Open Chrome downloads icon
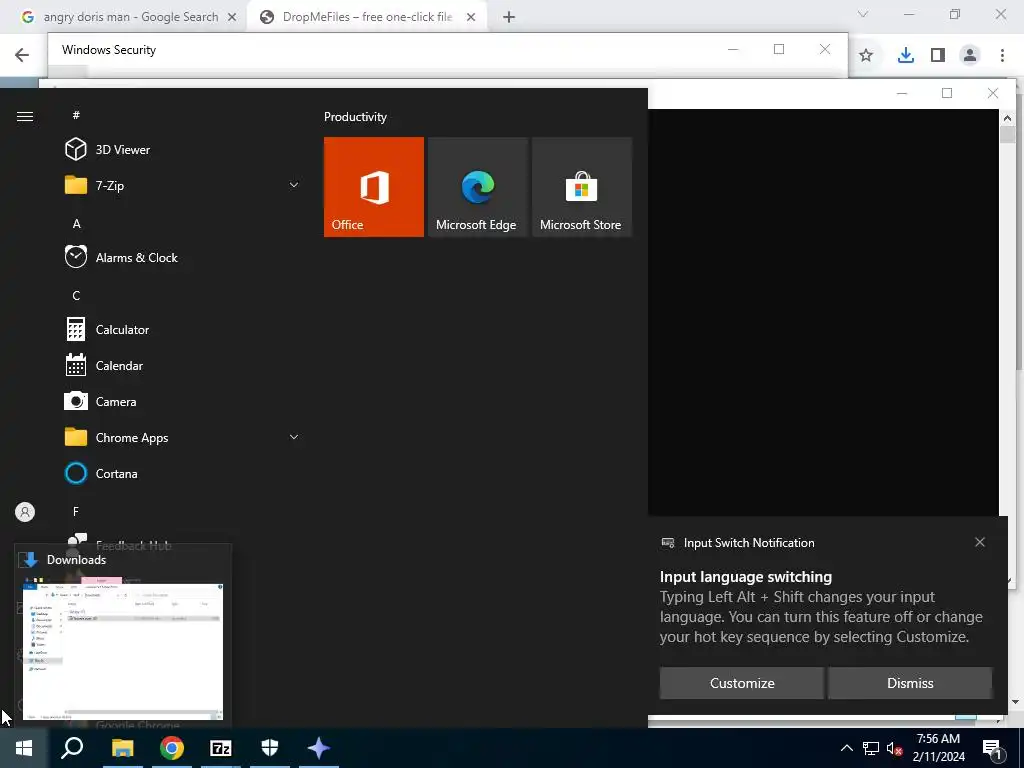 (906, 56)
